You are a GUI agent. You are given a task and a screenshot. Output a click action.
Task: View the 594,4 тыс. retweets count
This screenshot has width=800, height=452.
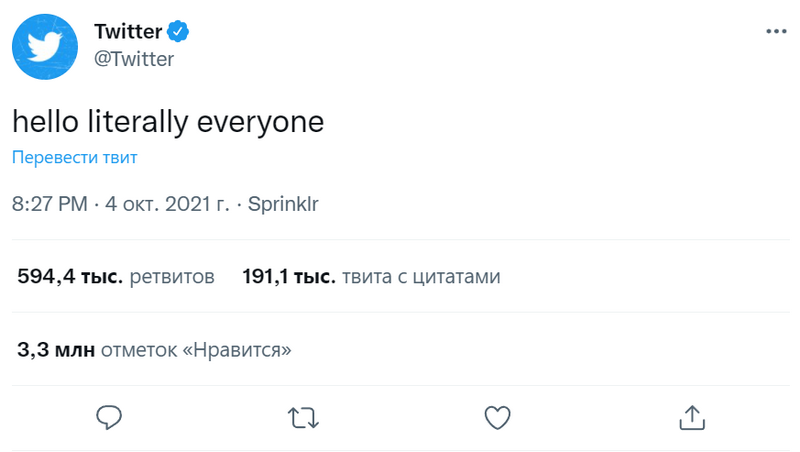point(70,277)
